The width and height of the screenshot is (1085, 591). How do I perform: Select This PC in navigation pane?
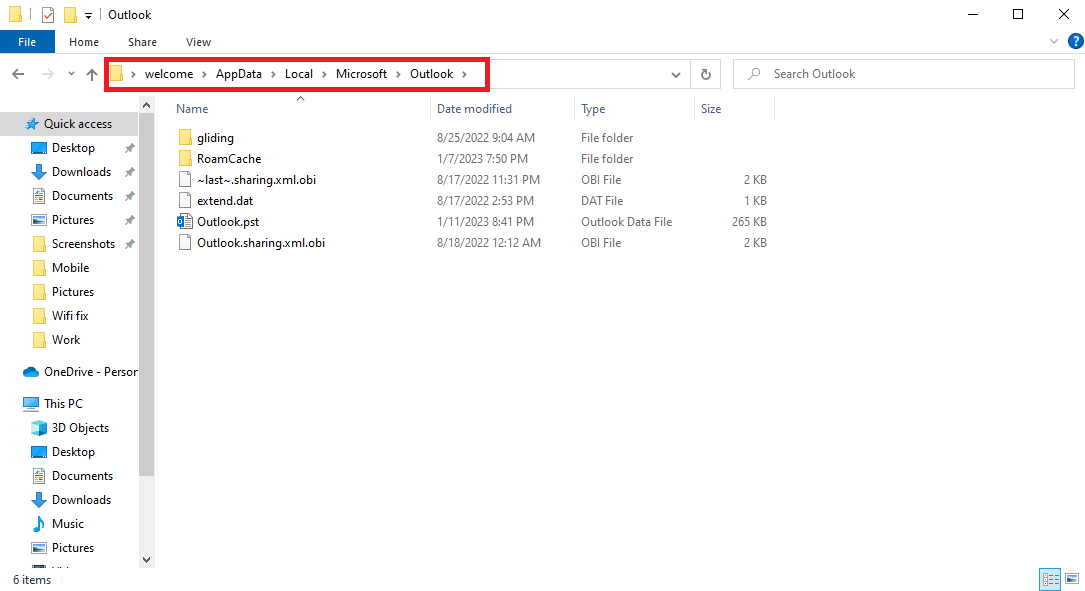click(x=63, y=403)
